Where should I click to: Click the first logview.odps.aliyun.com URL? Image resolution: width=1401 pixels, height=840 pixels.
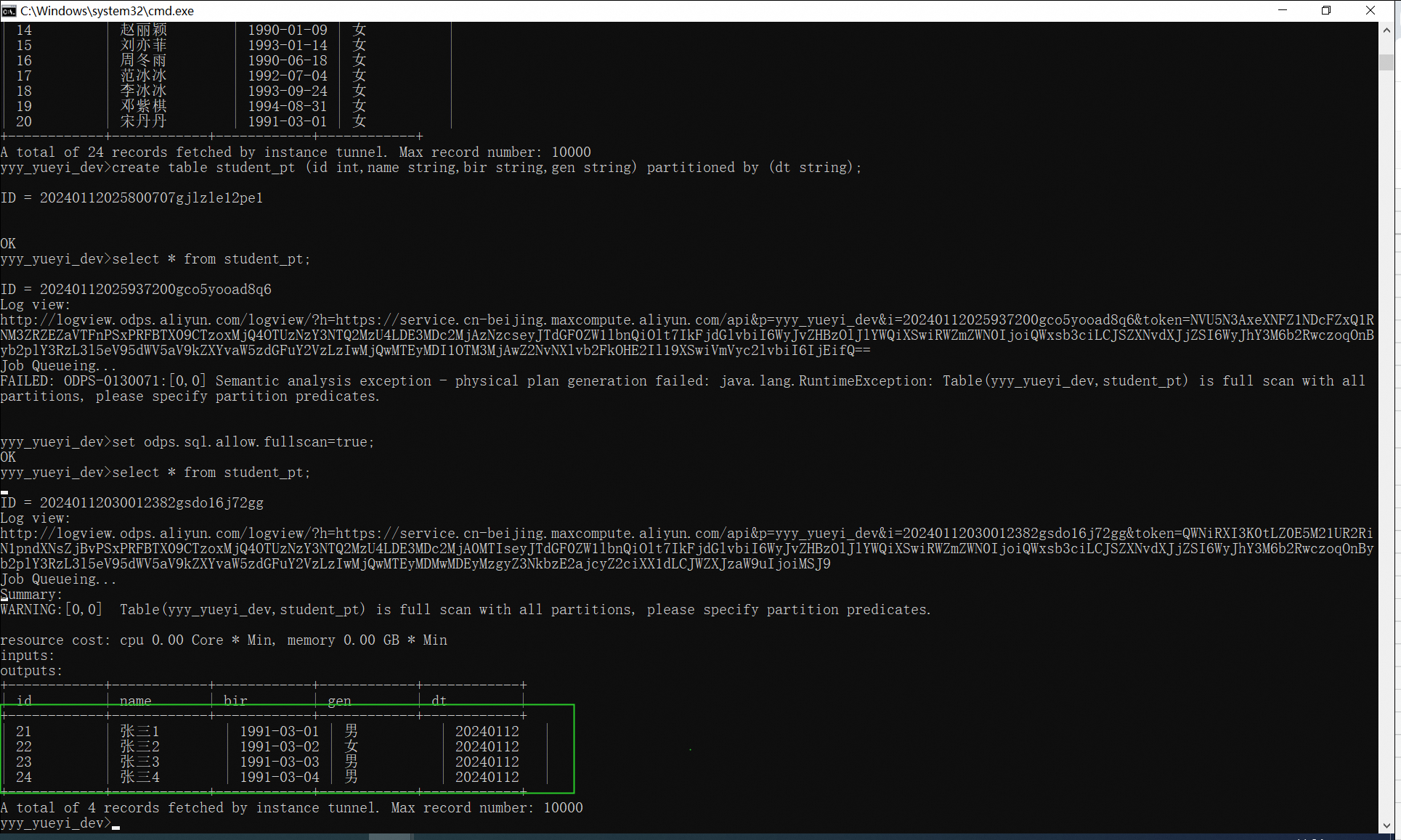pyautogui.click(x=687, y=335)
